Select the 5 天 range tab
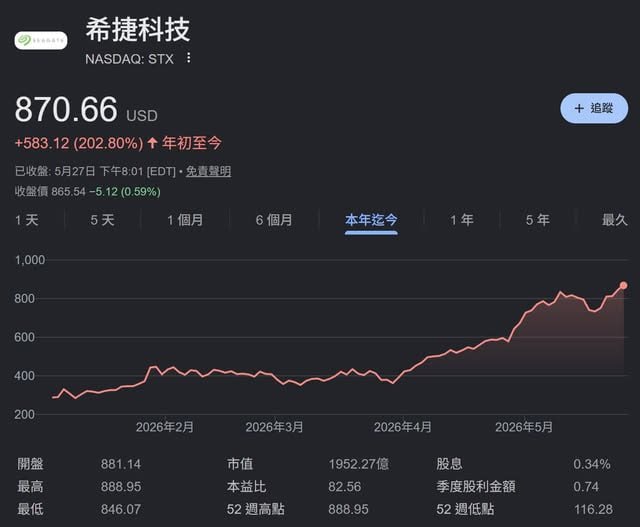The width and height of the screenshot is (640, 527). [102, 220]
